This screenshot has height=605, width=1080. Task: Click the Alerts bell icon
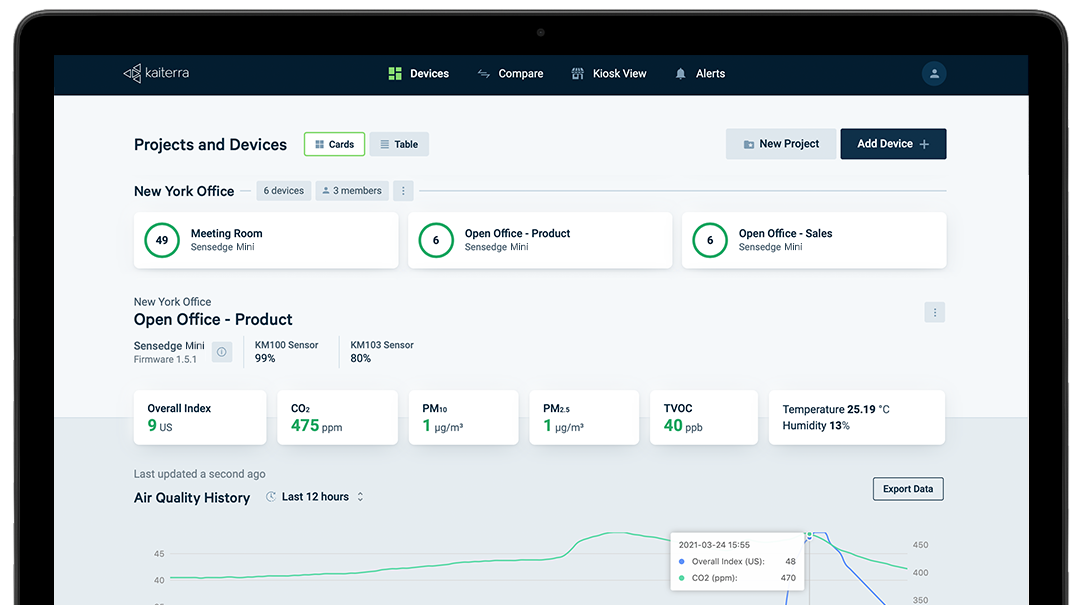(x=679, y=73)
